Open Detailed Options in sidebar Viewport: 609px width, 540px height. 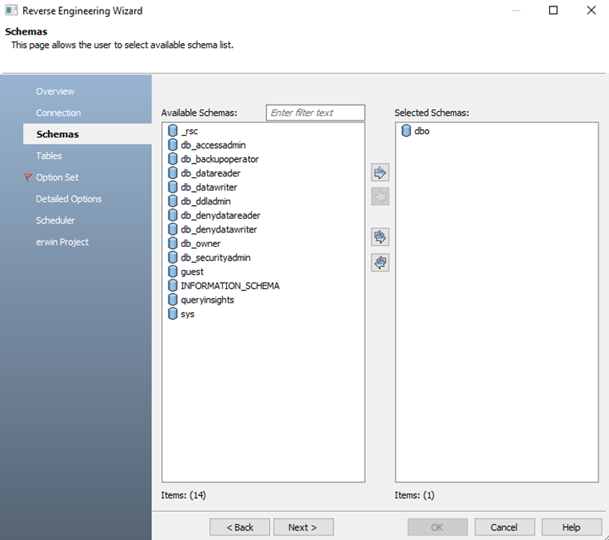[x=69, y=199]
